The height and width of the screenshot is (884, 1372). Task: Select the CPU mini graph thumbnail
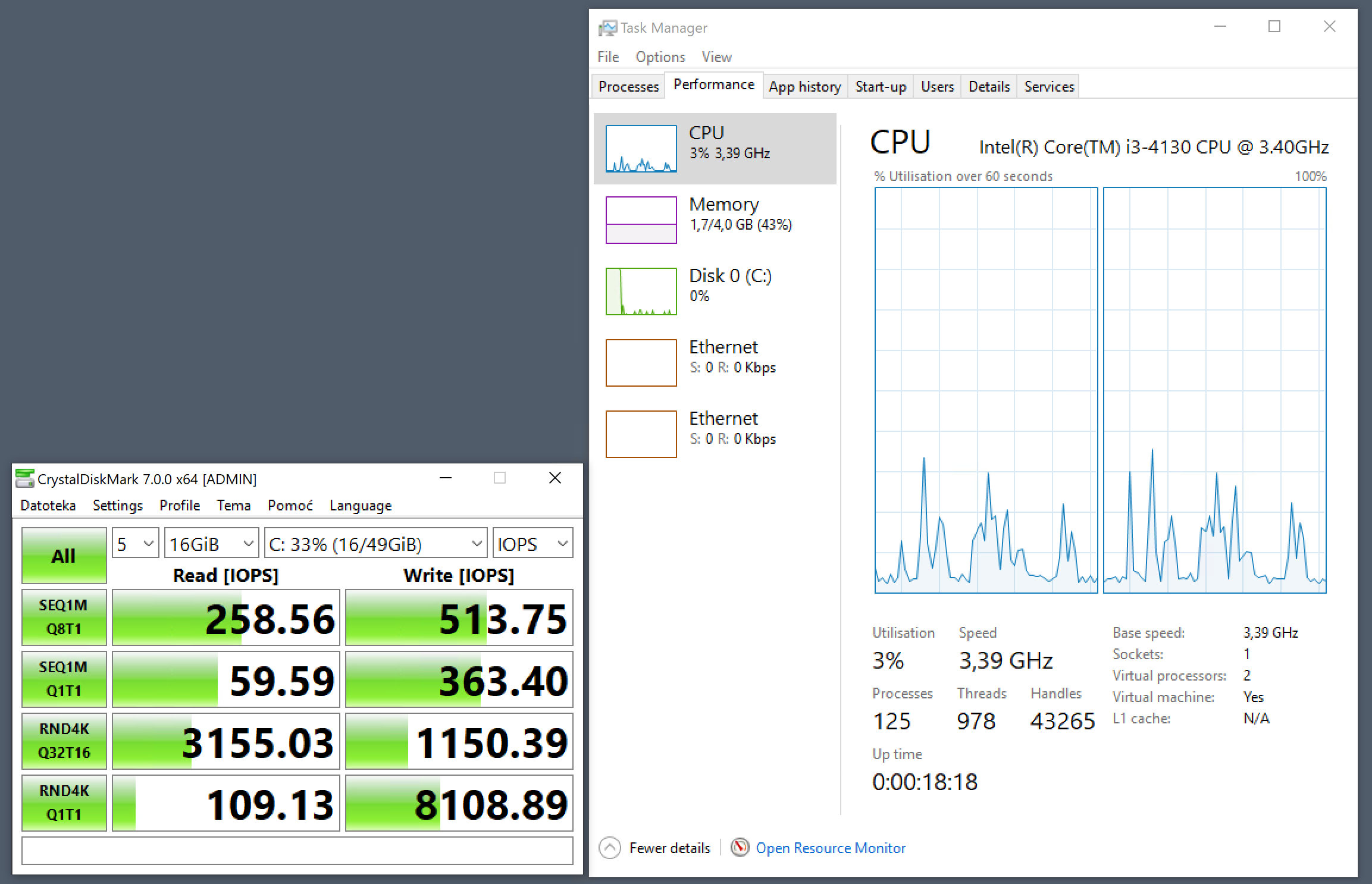[641, 149]
